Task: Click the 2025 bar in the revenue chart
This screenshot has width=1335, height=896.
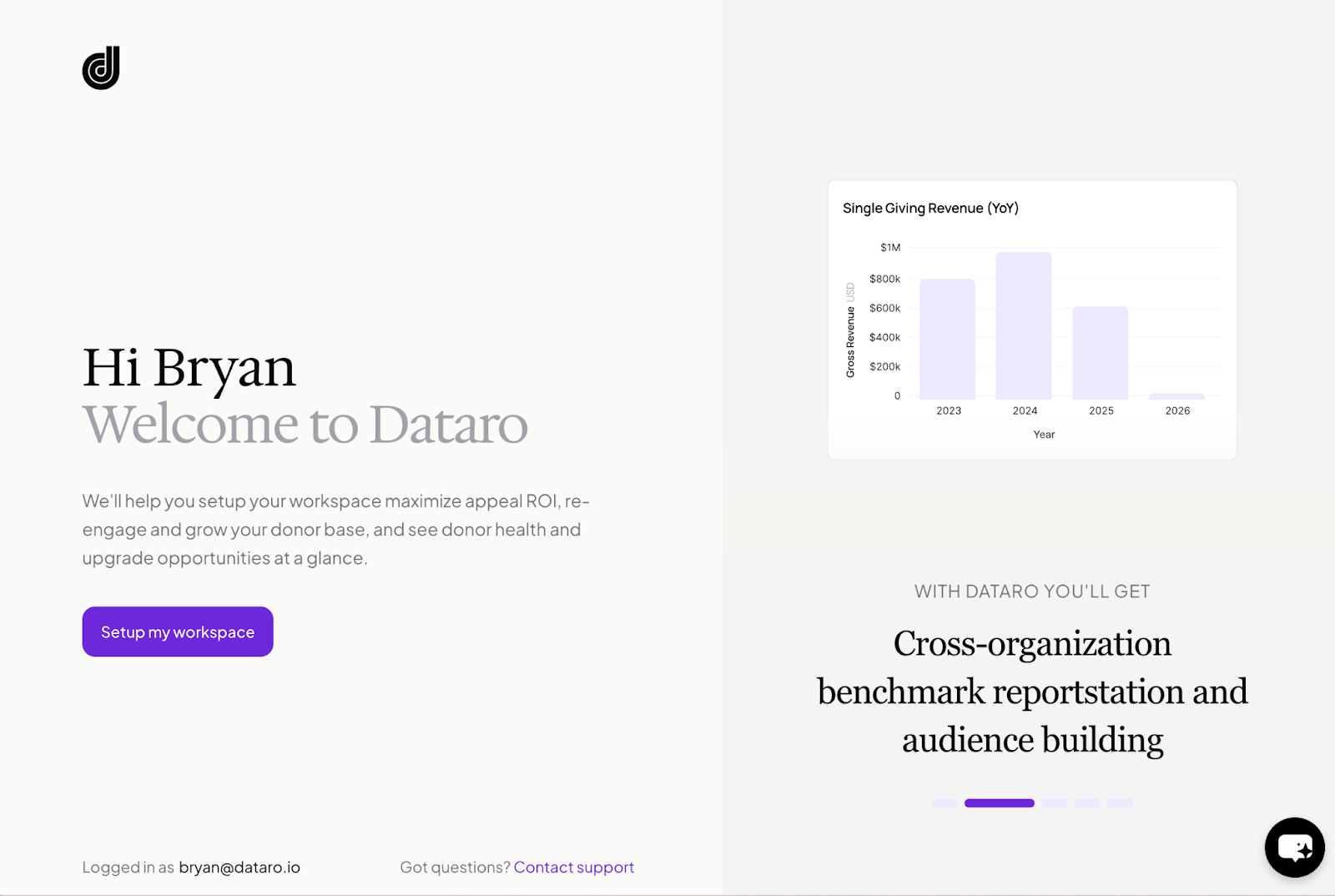Action: 1100,353
